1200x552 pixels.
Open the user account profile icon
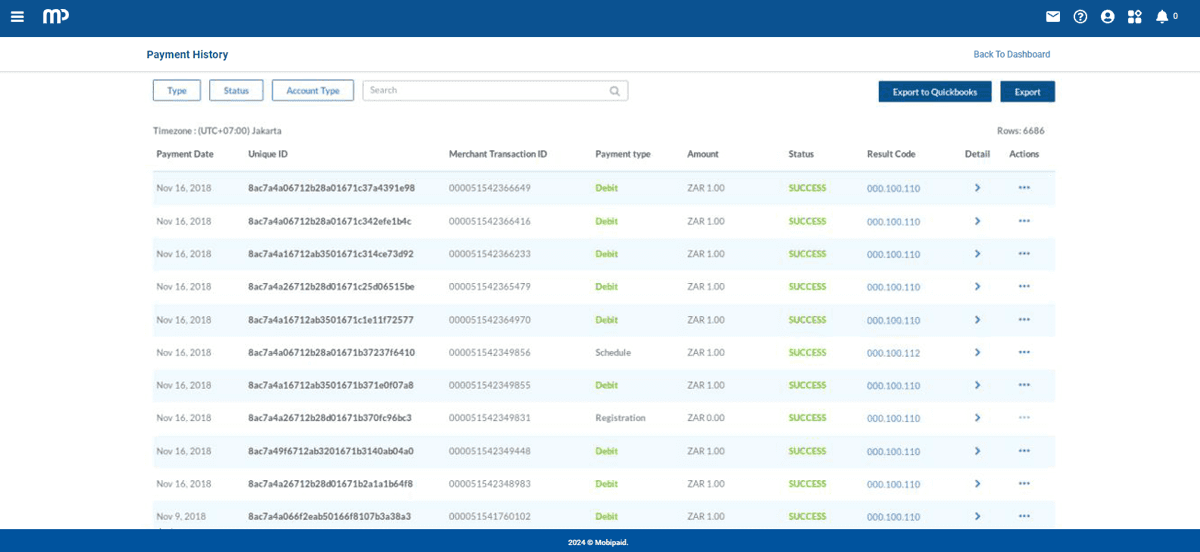pyautogui.click(x=1107, y=17)
